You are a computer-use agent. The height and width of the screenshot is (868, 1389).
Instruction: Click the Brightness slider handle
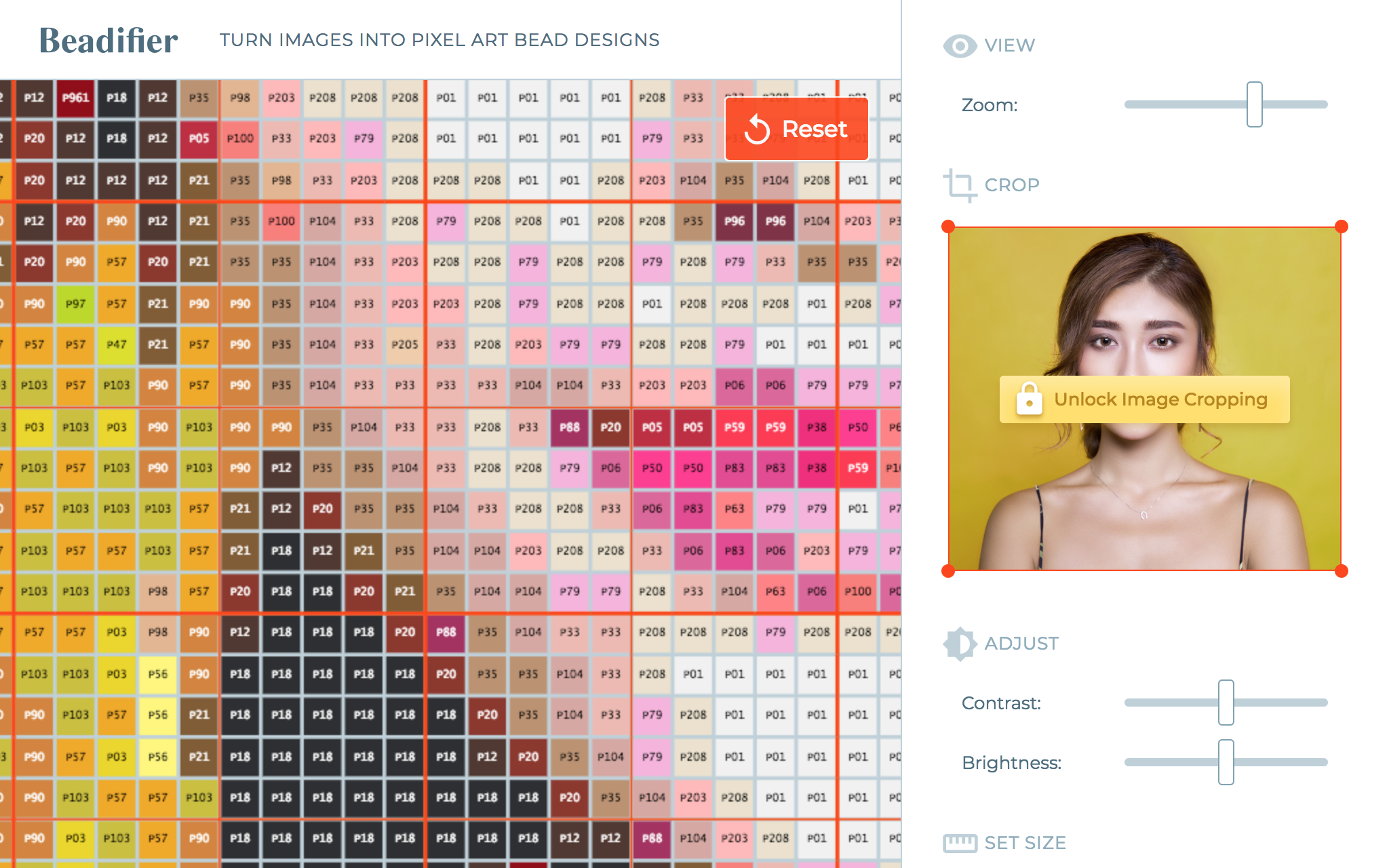point(1226,762)
